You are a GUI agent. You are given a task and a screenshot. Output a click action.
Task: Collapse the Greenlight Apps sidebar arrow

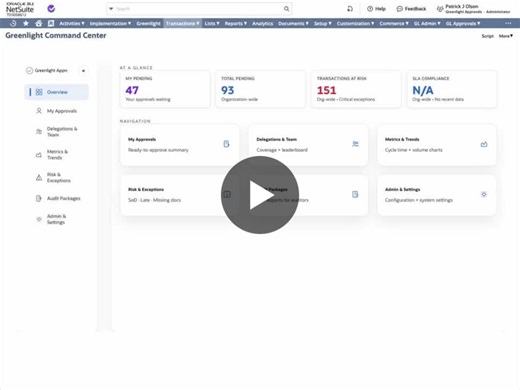coord(83,71)
